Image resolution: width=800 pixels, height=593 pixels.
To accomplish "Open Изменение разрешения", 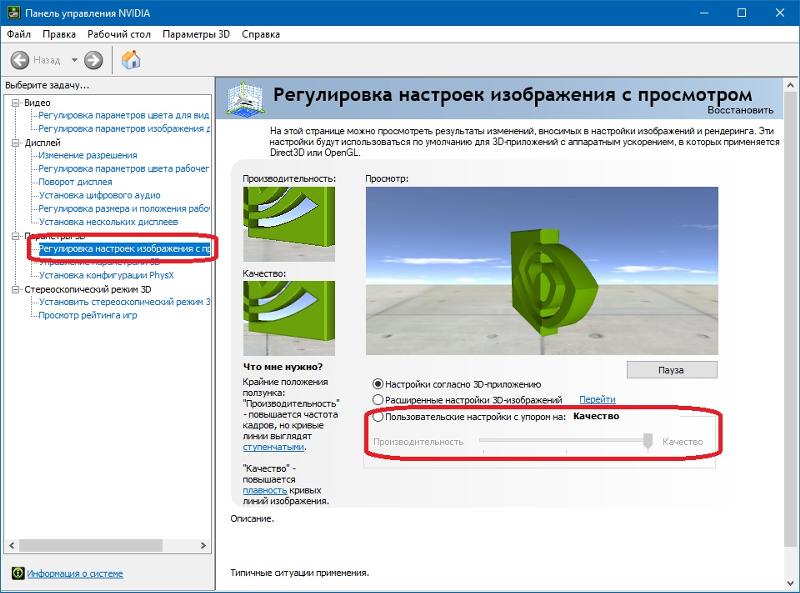I will click(x=88, y=155).
